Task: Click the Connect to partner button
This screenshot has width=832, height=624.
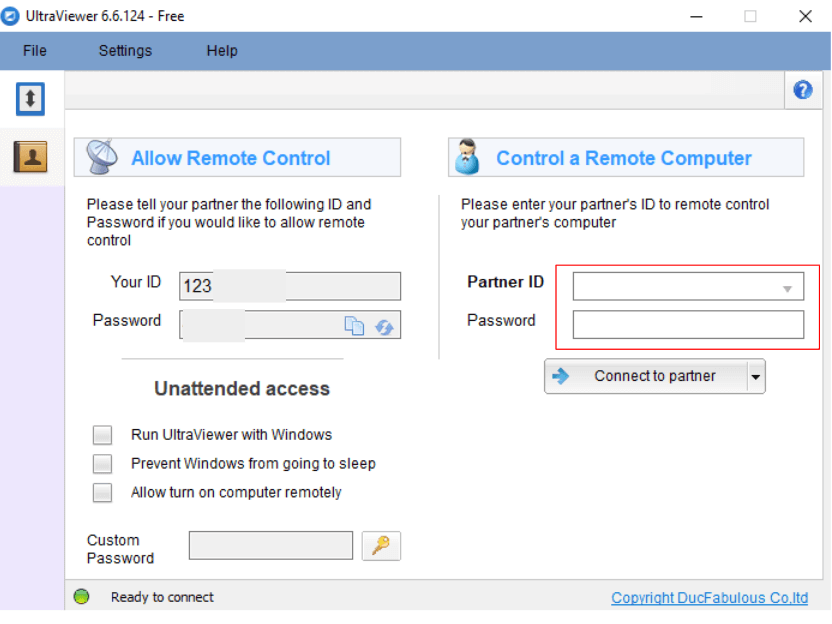Action: tap(645, 377)
